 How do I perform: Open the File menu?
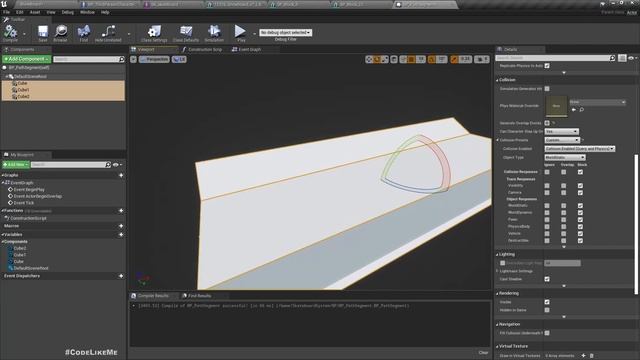pos(7,12)
